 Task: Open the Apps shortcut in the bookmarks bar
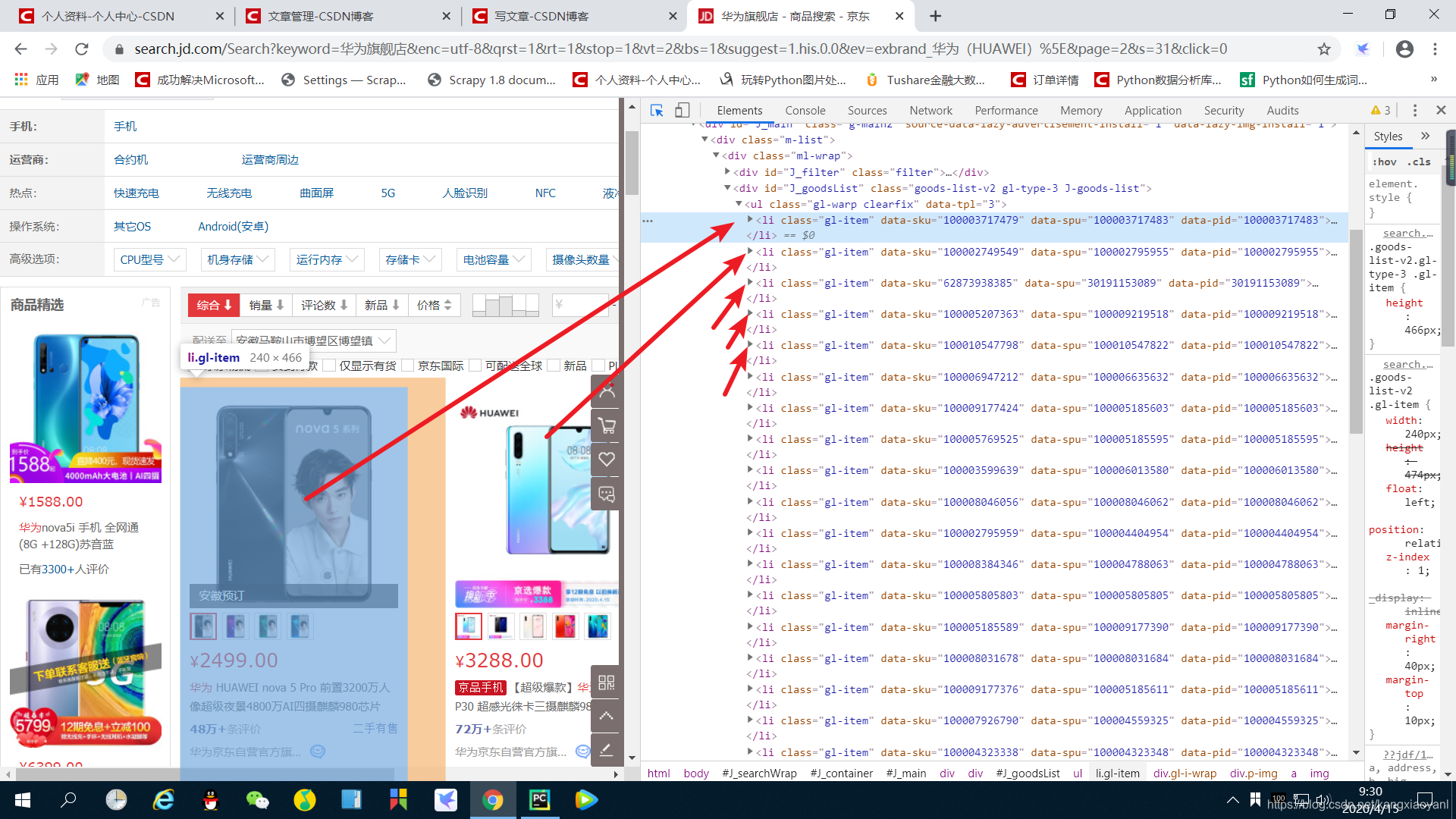(36, 80)
